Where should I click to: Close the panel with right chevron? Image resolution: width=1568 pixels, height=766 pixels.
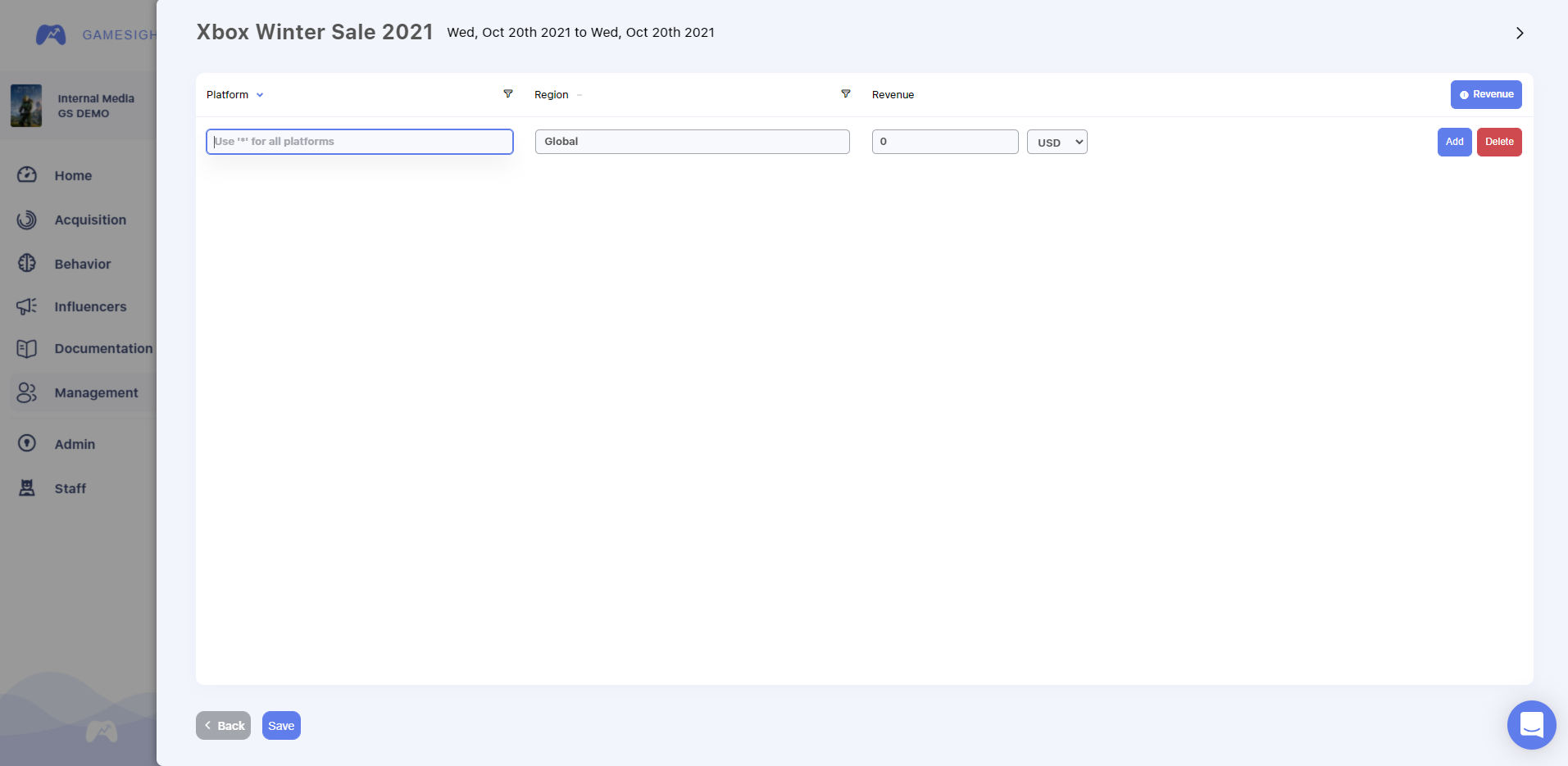click(1520, 33)
